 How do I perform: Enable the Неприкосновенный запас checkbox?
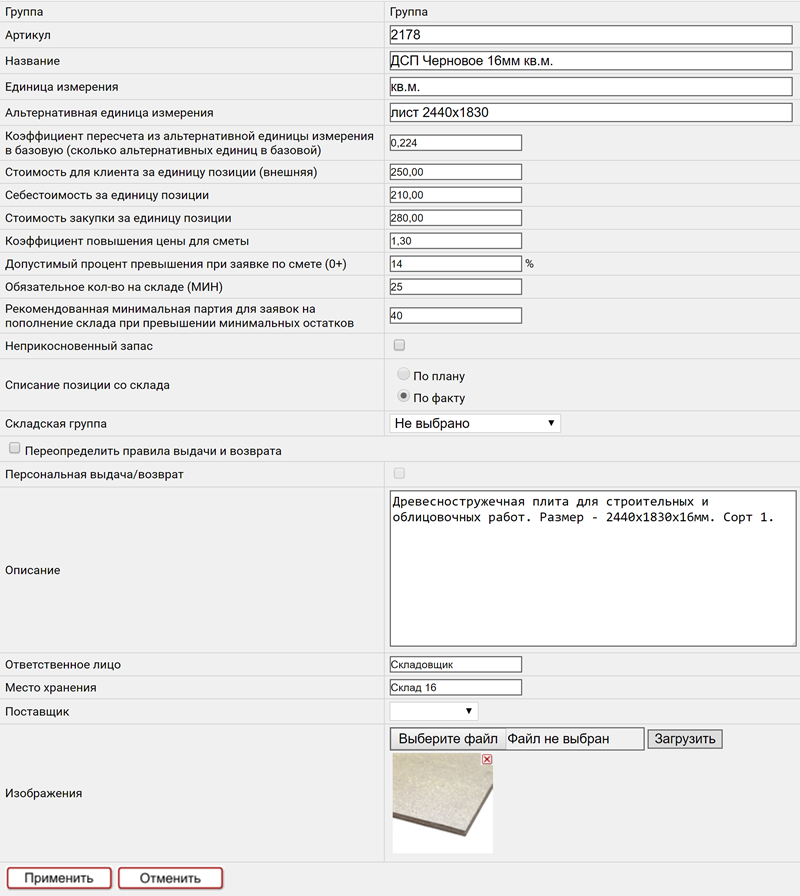(400, 345)
